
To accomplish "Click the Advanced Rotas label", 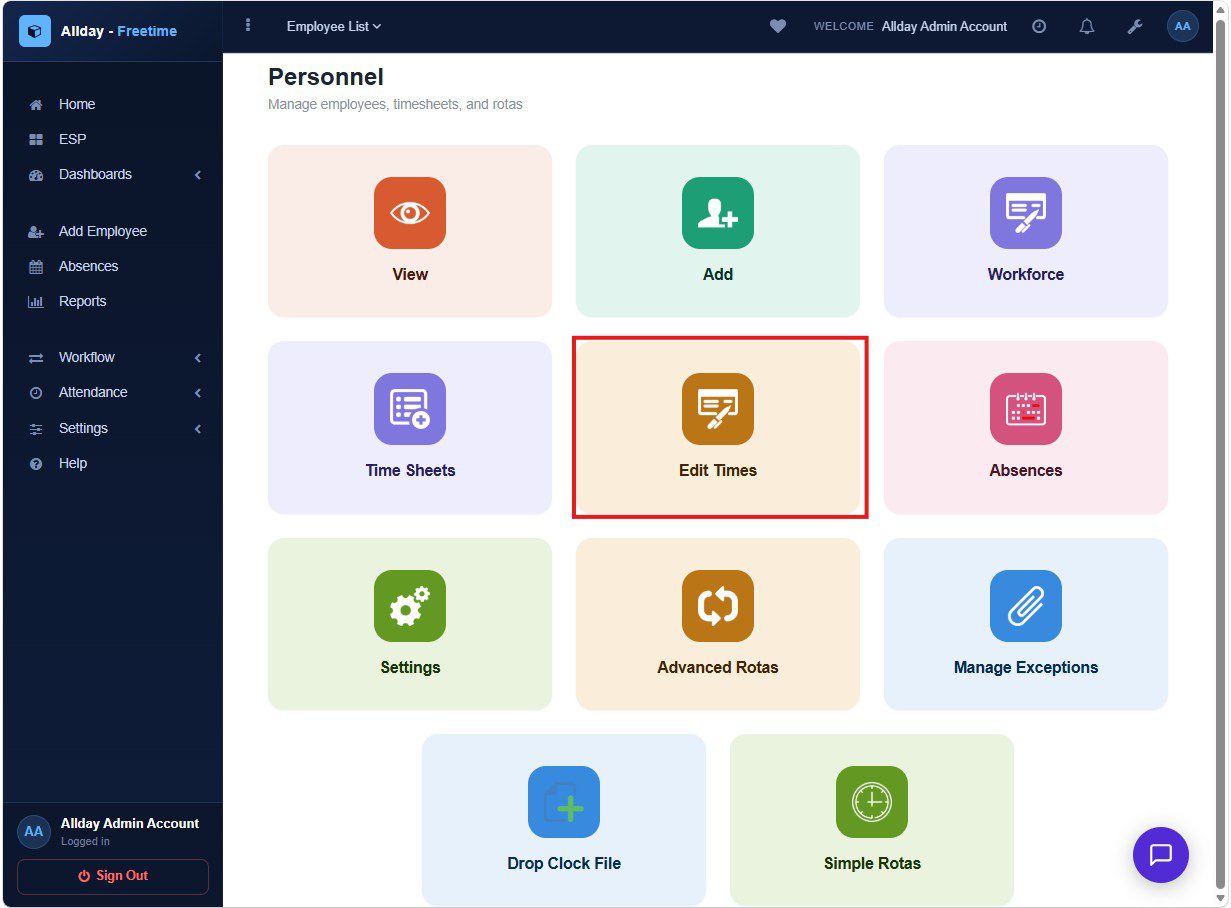I will [x=718, y=667].
